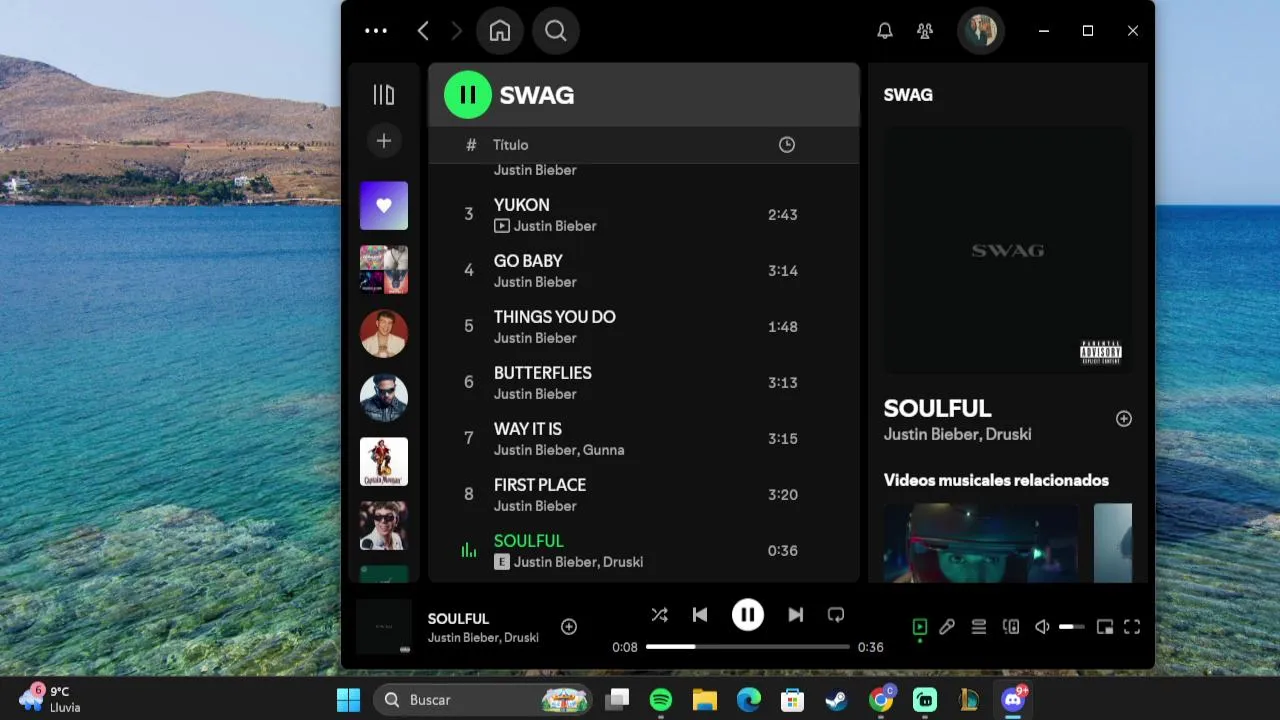Open Druski from the SOULFUL track row
This screenshot has width=1280, height=720.
(x=622, y=562)
